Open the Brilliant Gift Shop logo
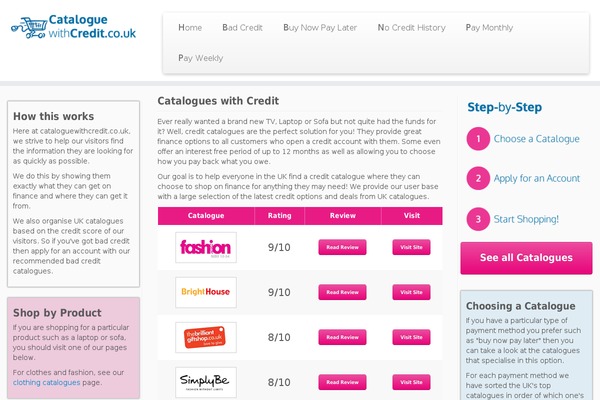 pos(206,337)
